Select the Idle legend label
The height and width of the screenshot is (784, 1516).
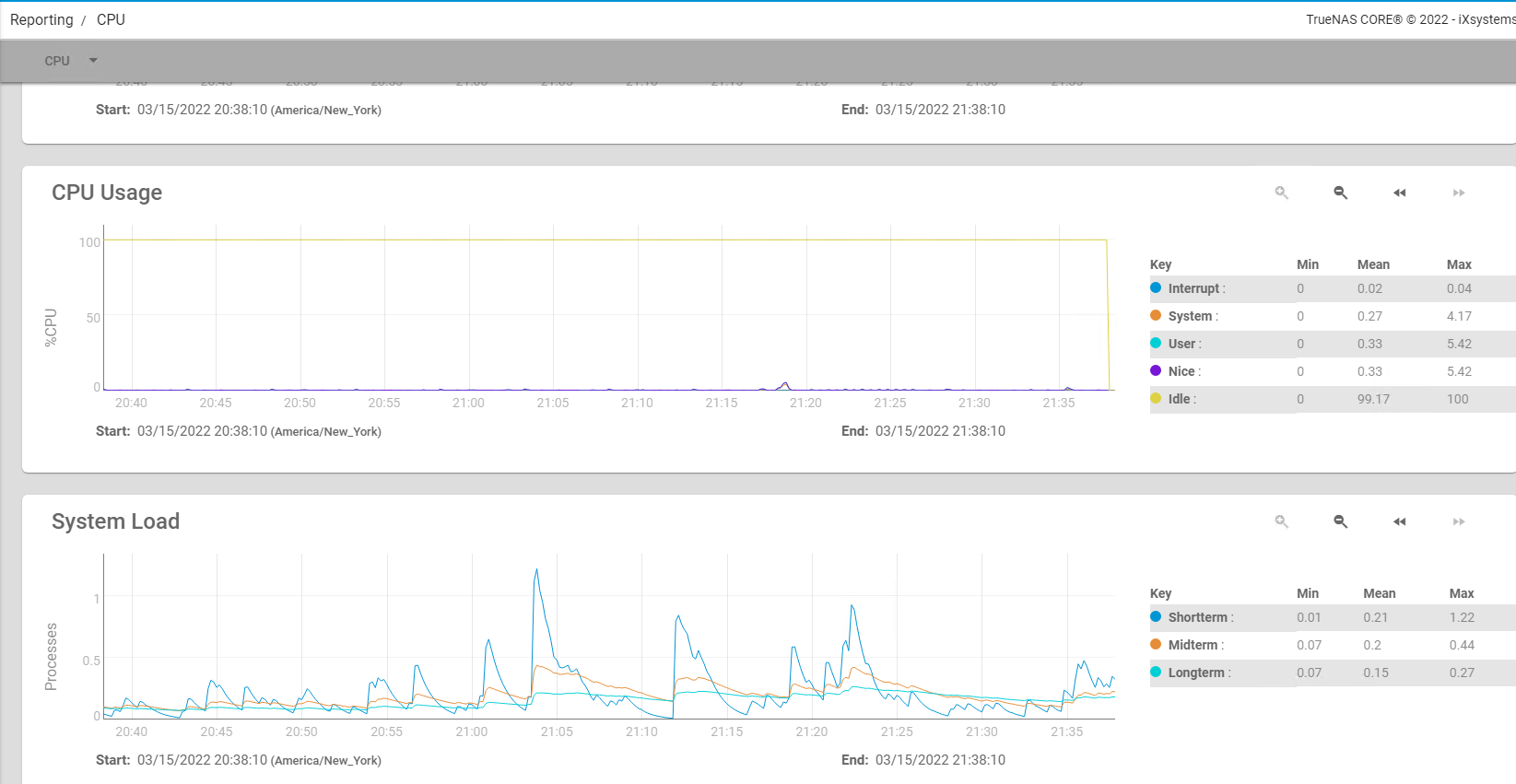tap(1181, 399)
